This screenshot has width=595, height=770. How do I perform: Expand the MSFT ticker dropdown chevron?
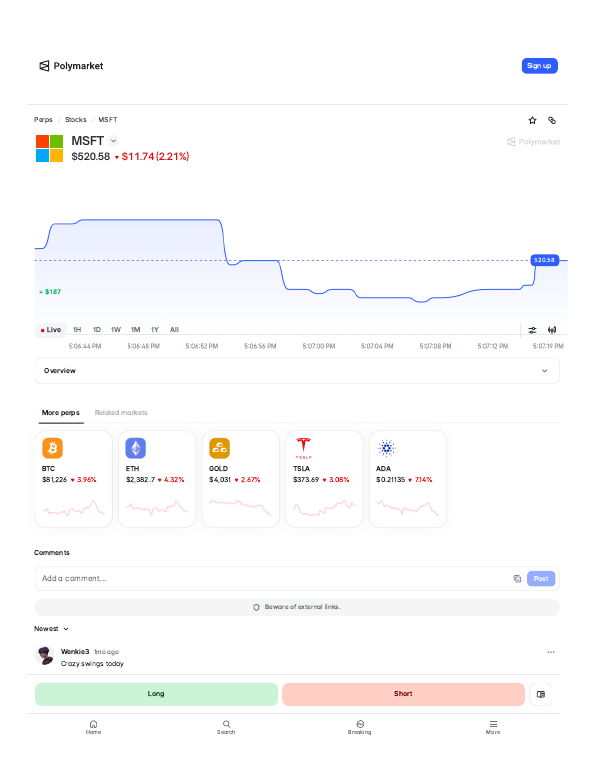point(113,141)
